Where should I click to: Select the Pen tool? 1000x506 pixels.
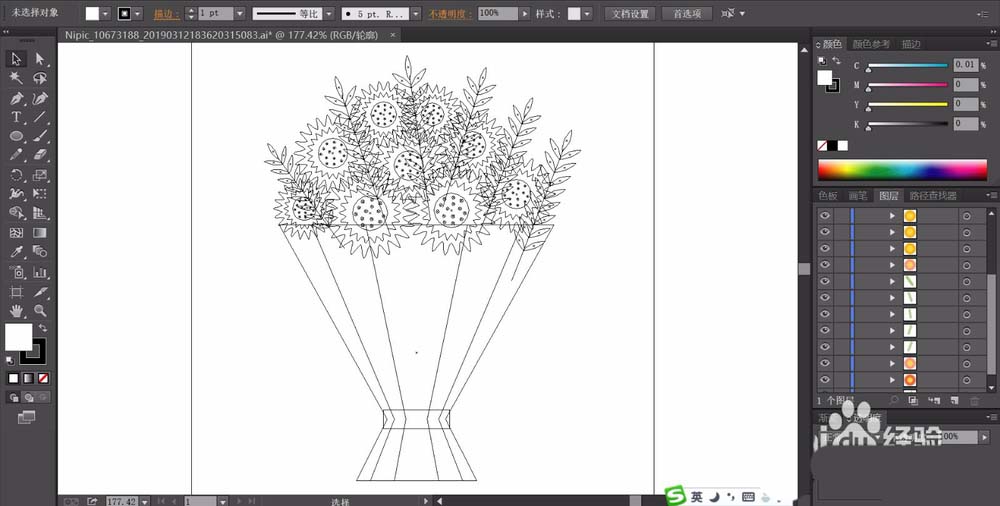point(17,98)
